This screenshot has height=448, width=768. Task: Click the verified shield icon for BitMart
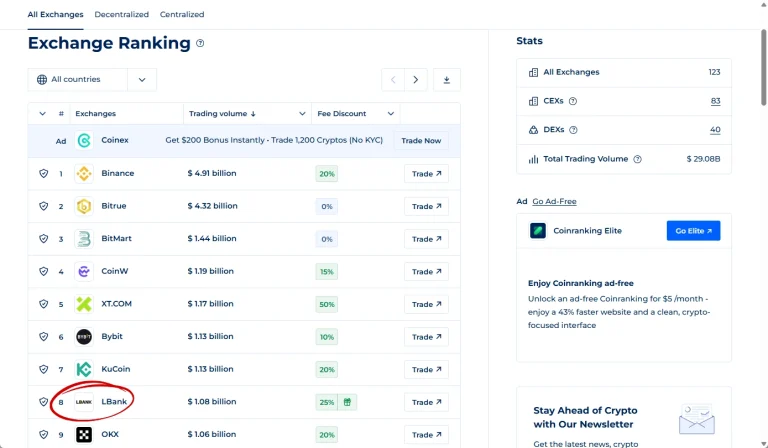44,239
